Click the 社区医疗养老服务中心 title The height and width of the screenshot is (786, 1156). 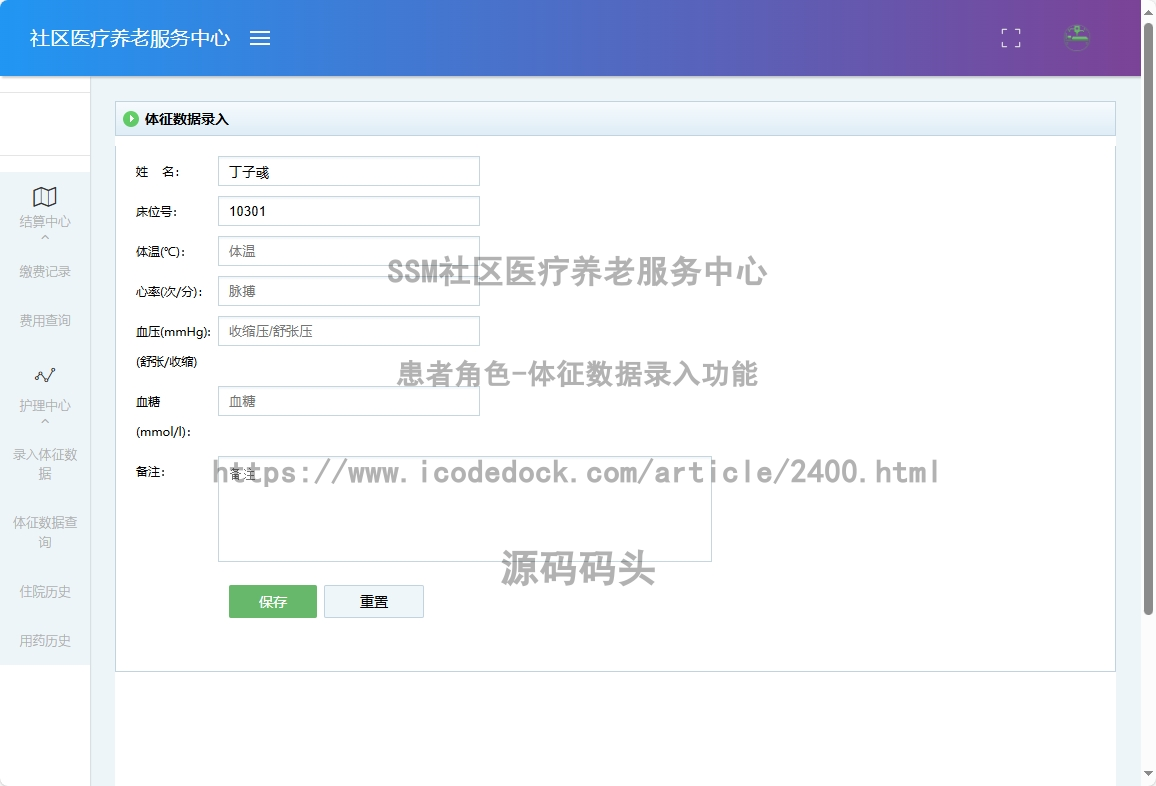[130, 38]
